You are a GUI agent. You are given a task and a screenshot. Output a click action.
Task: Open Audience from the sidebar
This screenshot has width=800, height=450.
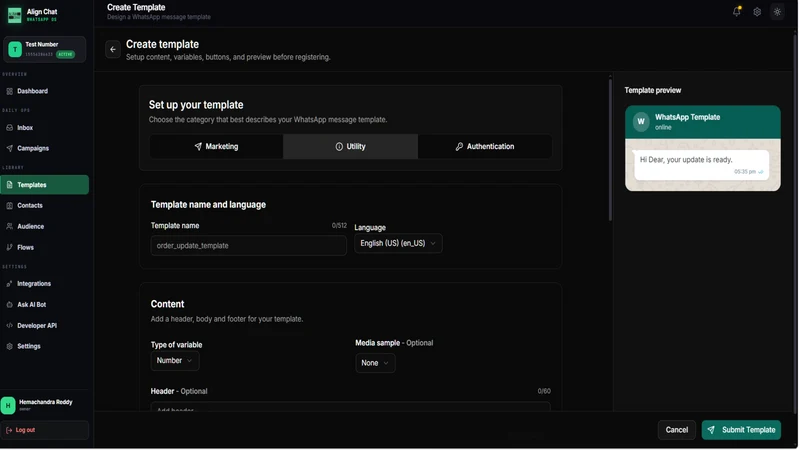click(44, 227)
